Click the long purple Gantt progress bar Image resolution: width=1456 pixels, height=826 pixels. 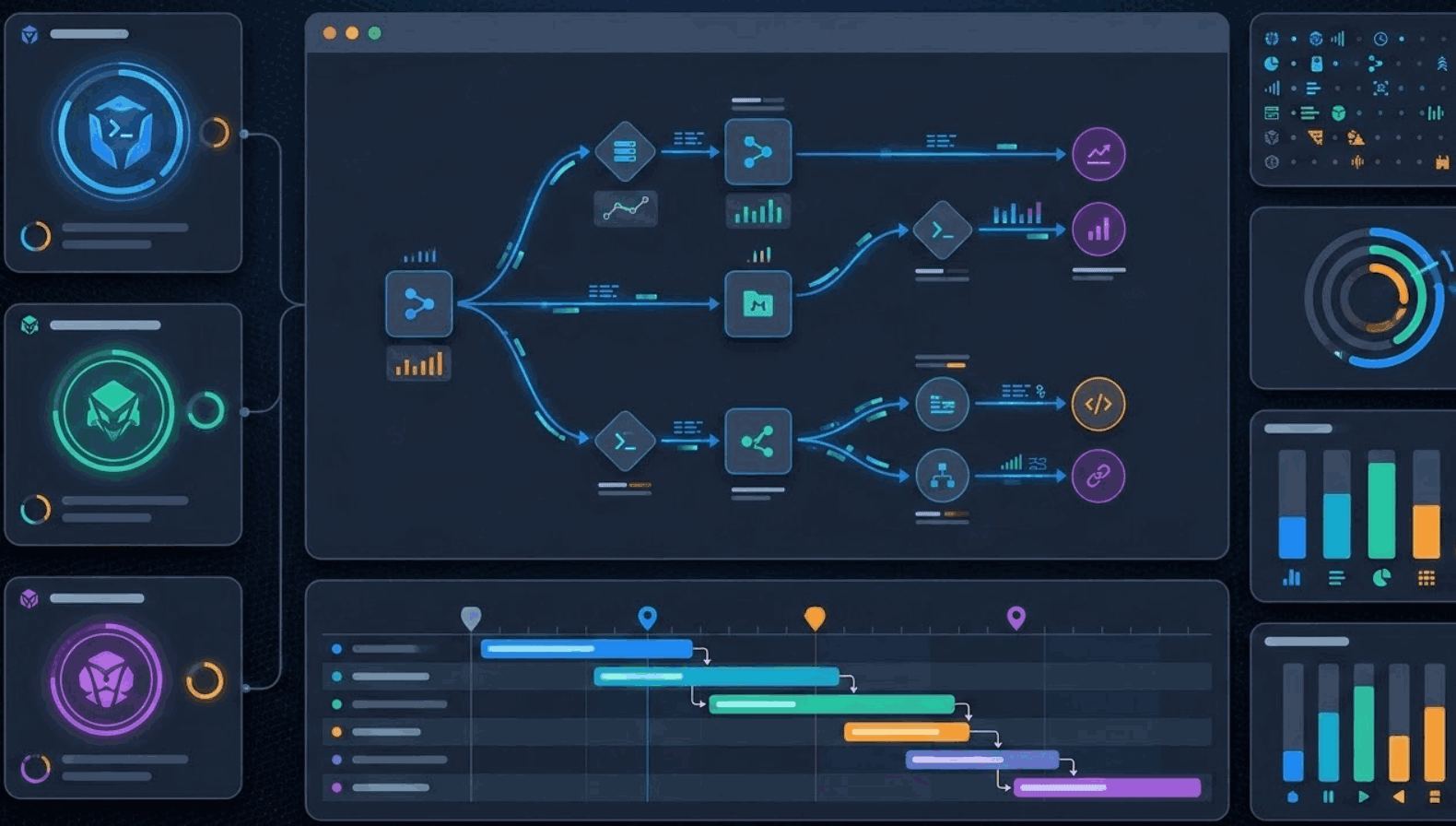pos(1107,787)
